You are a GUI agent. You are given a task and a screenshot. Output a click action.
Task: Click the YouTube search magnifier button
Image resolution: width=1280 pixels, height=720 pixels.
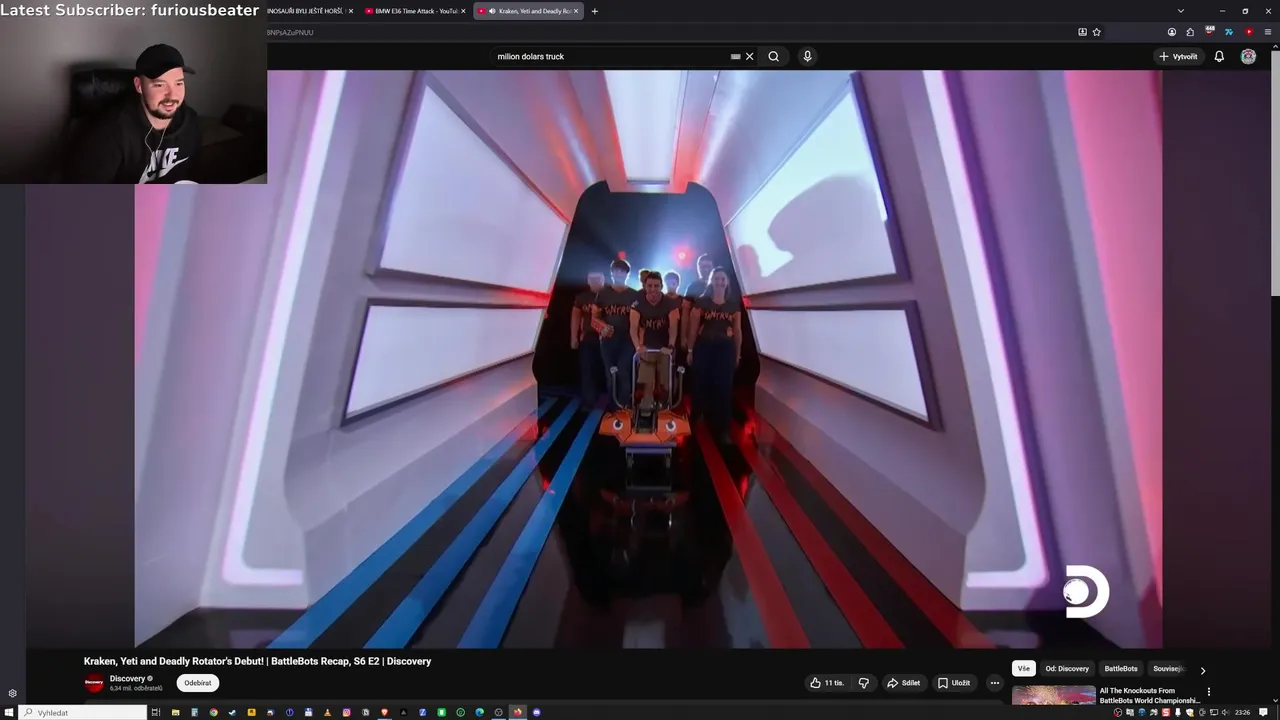click(x=773, y=56)
